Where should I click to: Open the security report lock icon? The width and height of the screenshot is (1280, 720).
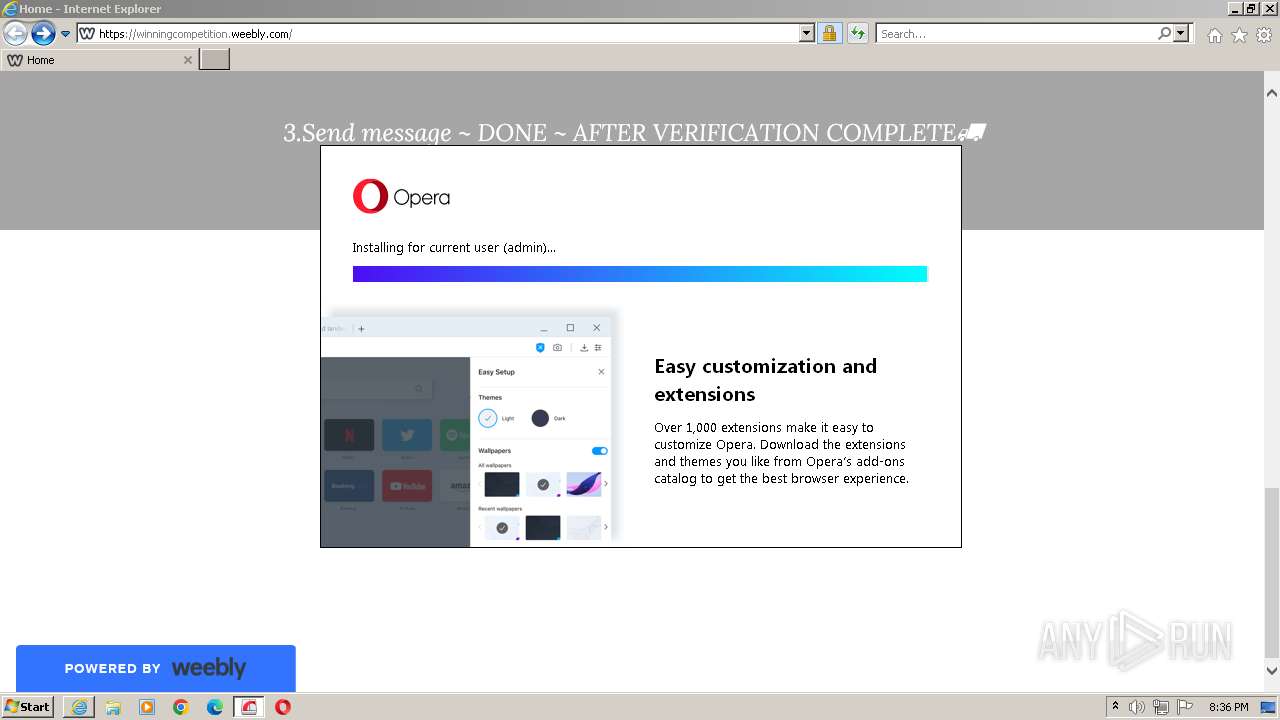[x=829, y=34]
